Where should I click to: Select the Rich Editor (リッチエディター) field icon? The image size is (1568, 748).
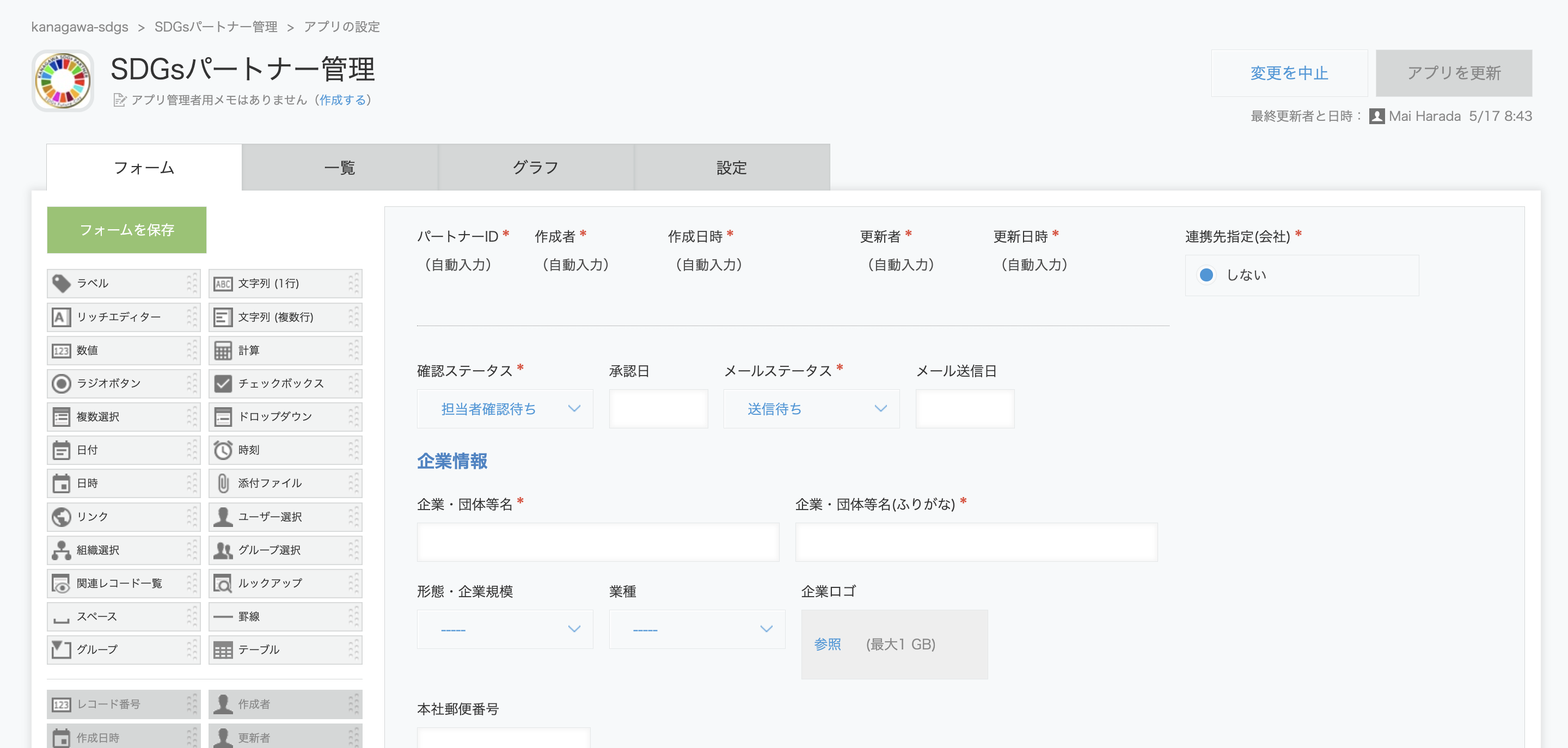pyautogui.click(x=60, y=317)
